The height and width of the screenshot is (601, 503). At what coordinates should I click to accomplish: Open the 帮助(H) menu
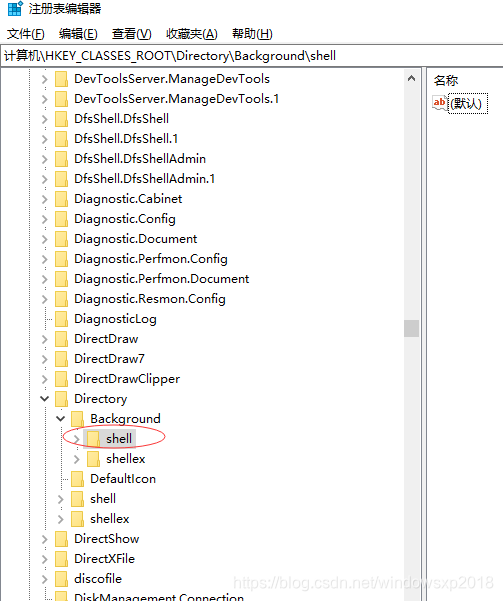pyautogui.click(x=252, y=34)
